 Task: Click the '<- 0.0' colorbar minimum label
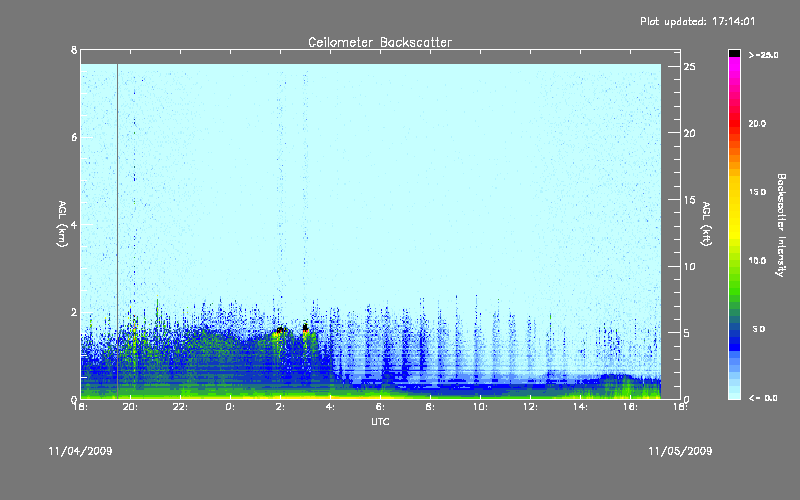click(763, 398)
